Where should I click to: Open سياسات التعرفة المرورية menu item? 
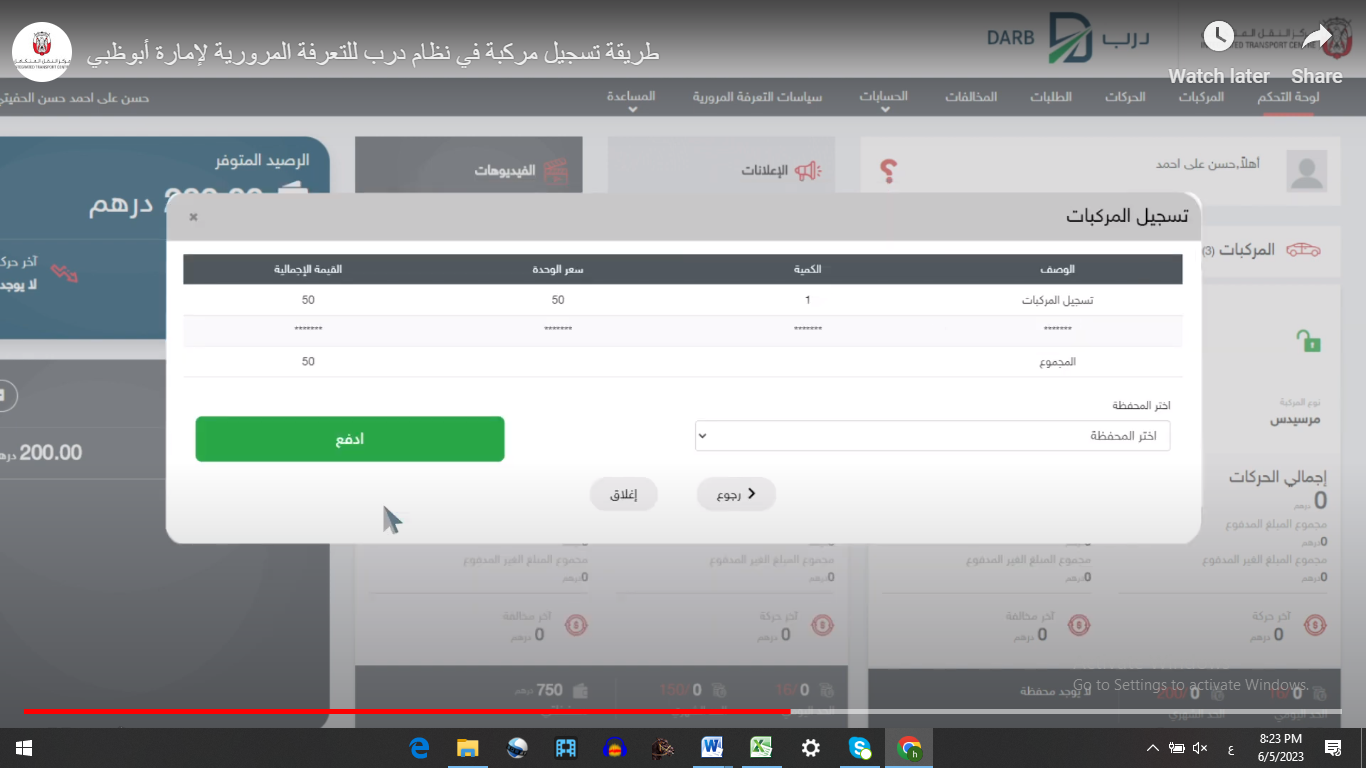[x=757, y=97]
